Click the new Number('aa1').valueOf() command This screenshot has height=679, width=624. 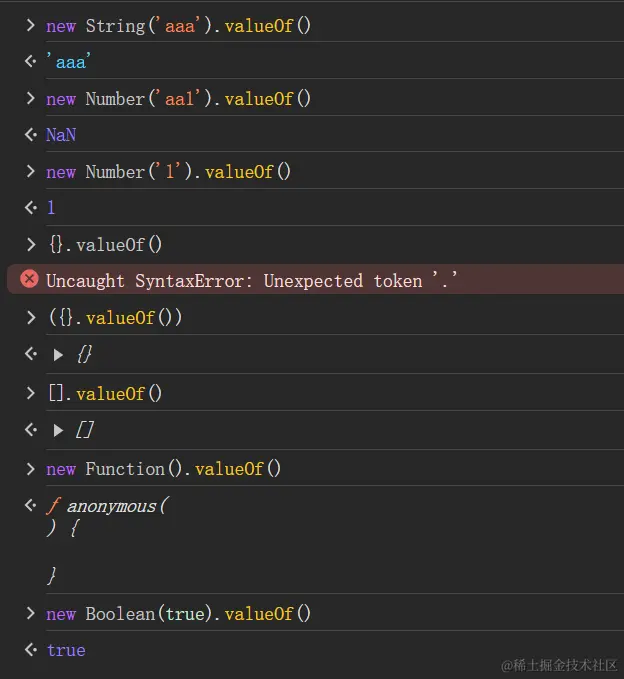click(178, 99)
